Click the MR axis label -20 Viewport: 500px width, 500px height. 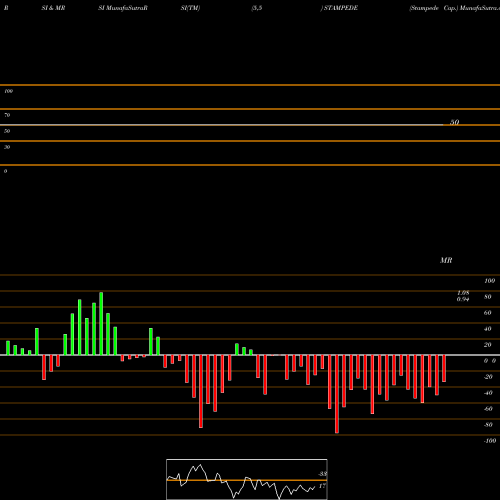point(488,377)
